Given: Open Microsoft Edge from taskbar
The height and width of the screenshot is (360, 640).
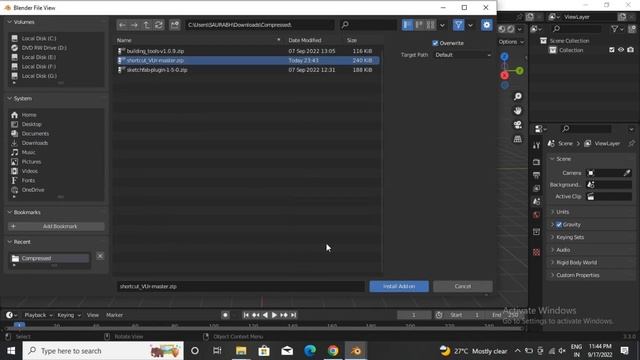Looking at the screenshot, I should tap(310, 351).
